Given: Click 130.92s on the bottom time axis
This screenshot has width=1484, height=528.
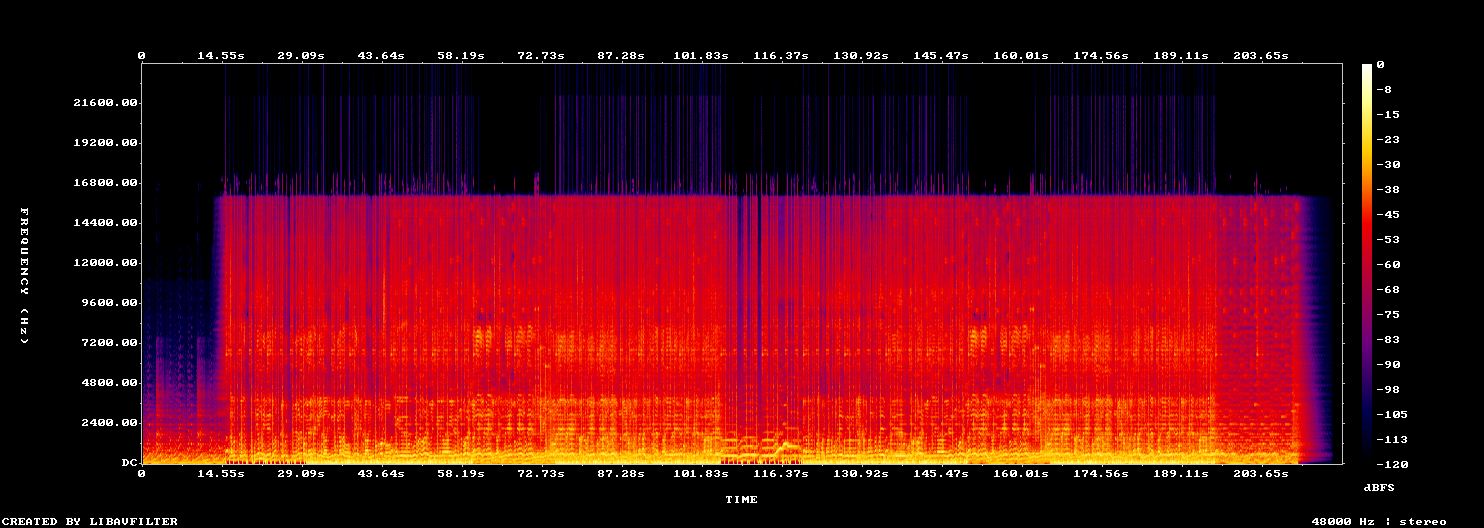Looking at the screenshot, I should coord(861,473).
